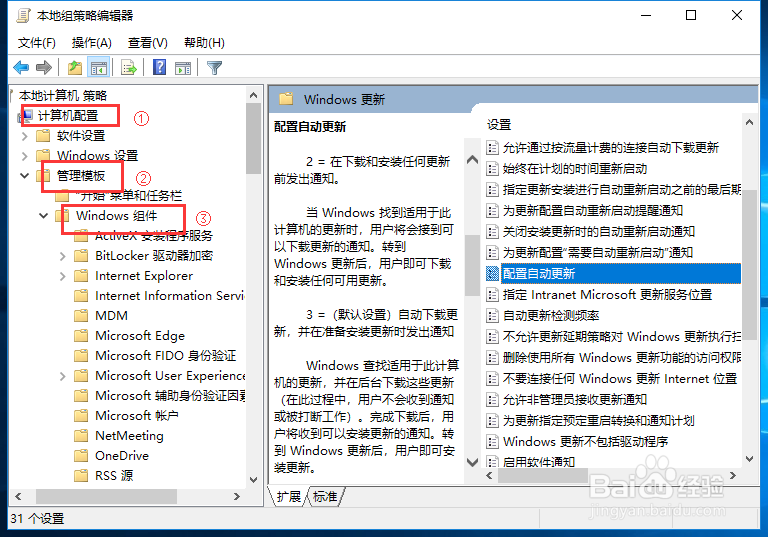The width and height of the screenshot is (768, 537).
Task: Click the Forward arrow toolbar icon
Action: coord(44,68)
